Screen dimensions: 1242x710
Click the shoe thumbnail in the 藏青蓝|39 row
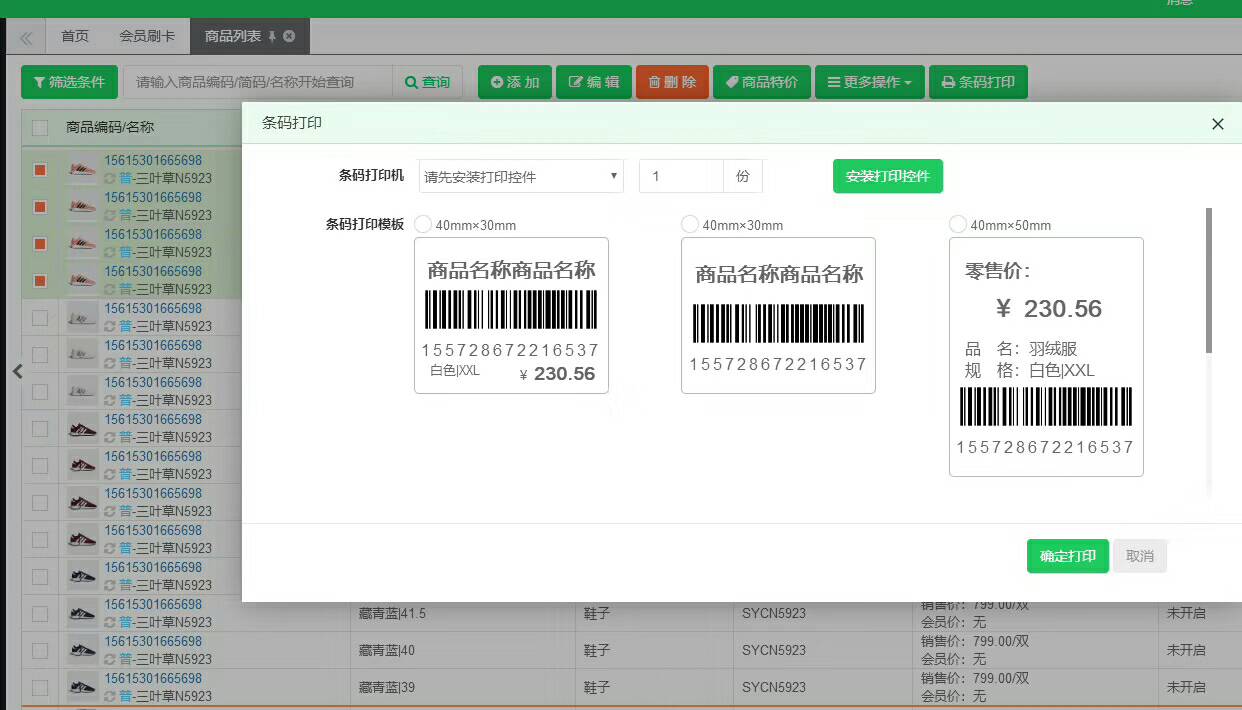point(83,687)
